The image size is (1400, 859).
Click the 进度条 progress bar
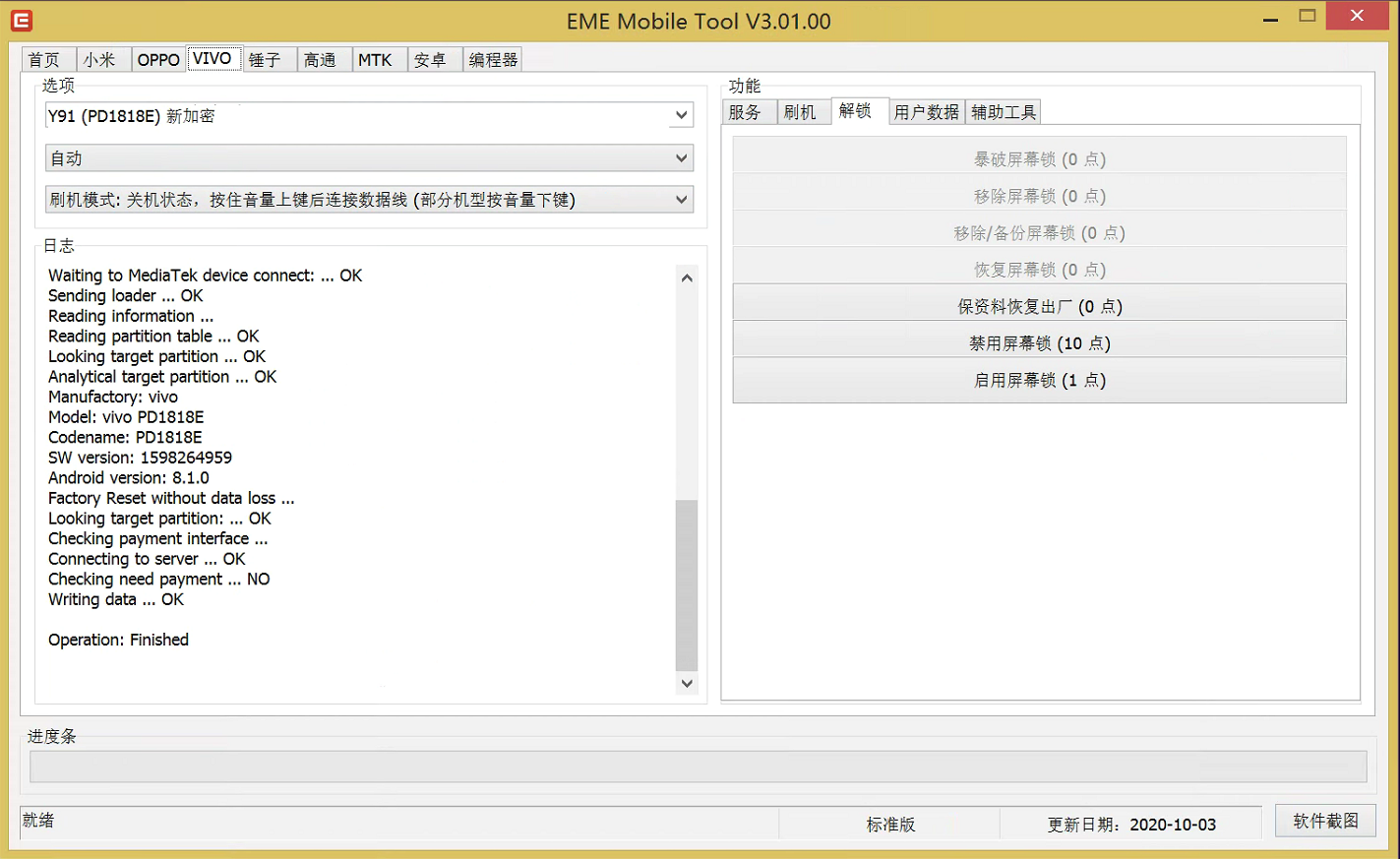click(698, 767)
